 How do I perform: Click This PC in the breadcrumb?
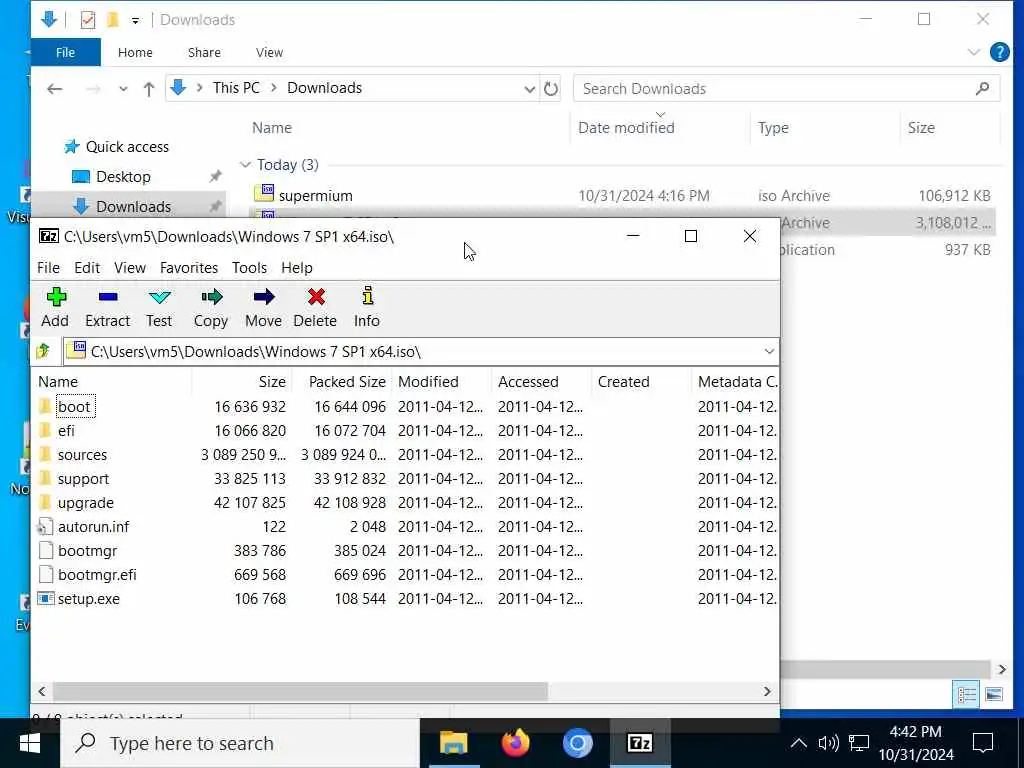236,88
